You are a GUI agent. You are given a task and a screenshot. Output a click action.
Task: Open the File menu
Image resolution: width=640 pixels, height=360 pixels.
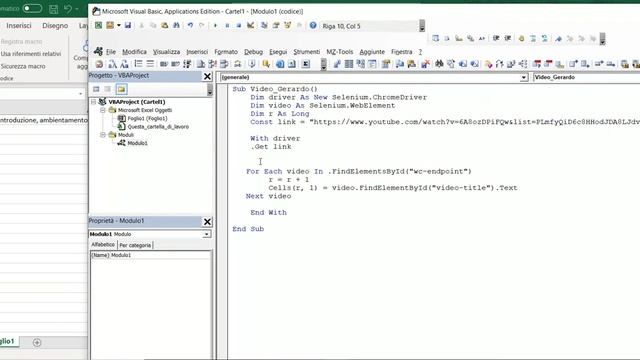coord(111,52)
